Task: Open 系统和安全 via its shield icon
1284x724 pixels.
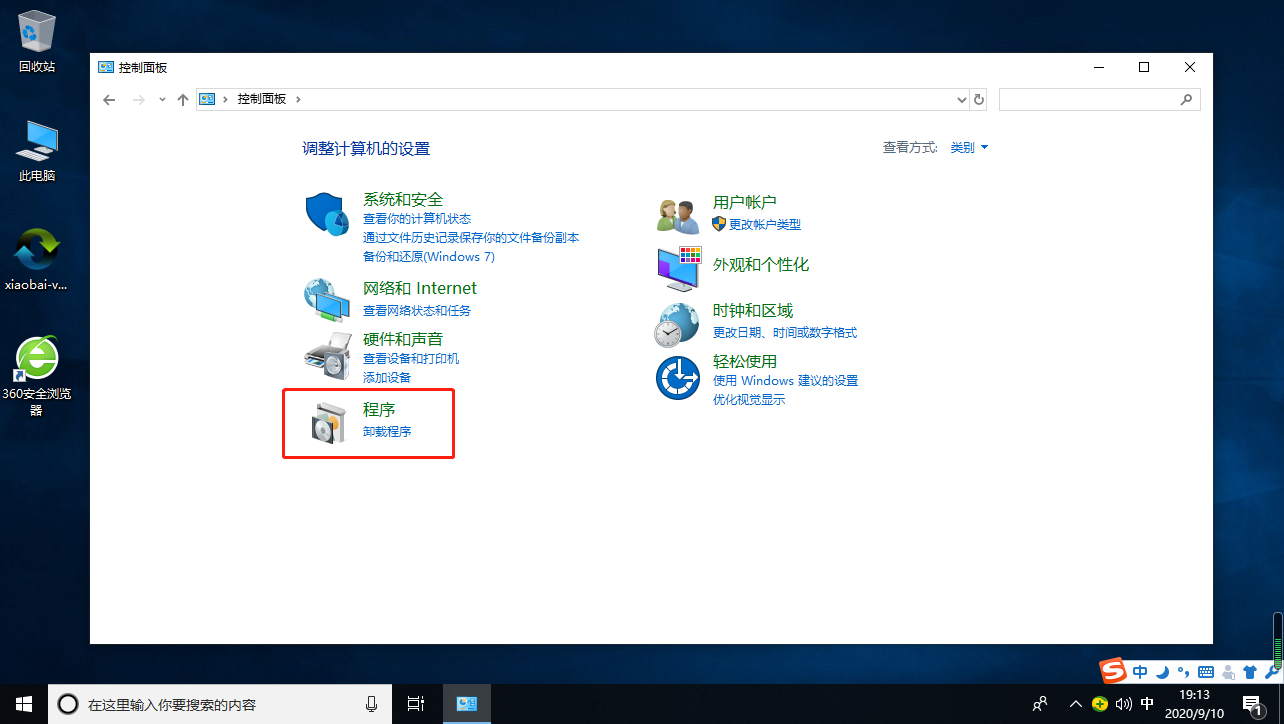Action: pos(326,213)
